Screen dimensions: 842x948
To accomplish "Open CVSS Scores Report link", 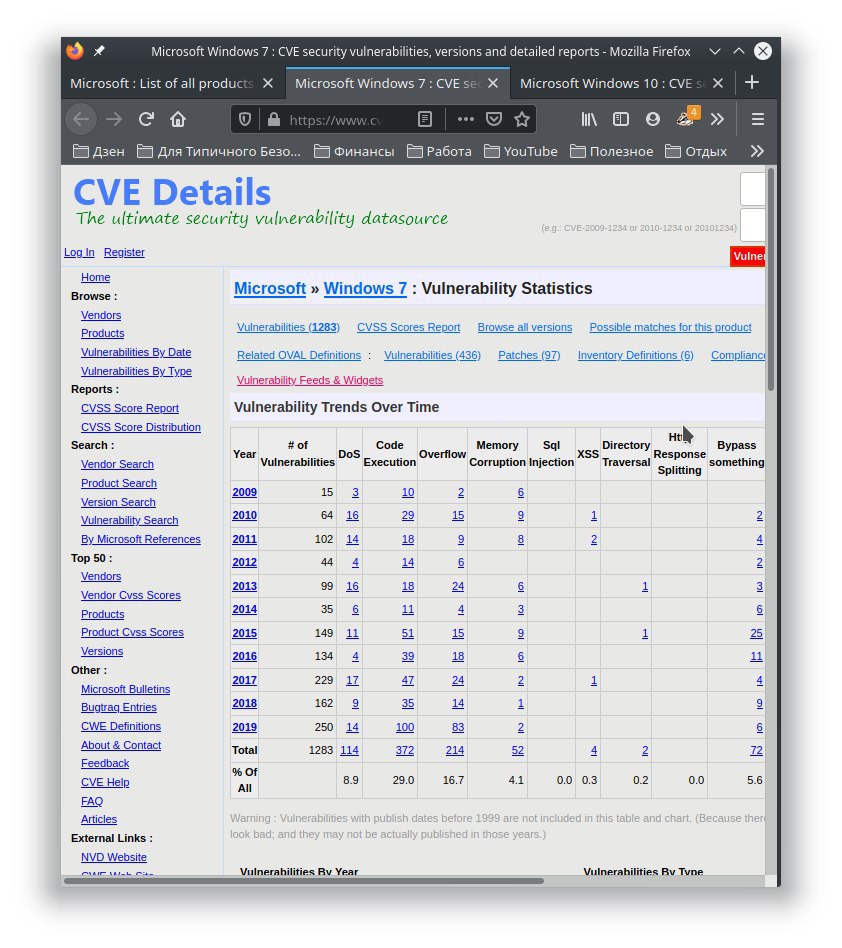I will pyautogui.click(x=408, y=327).
